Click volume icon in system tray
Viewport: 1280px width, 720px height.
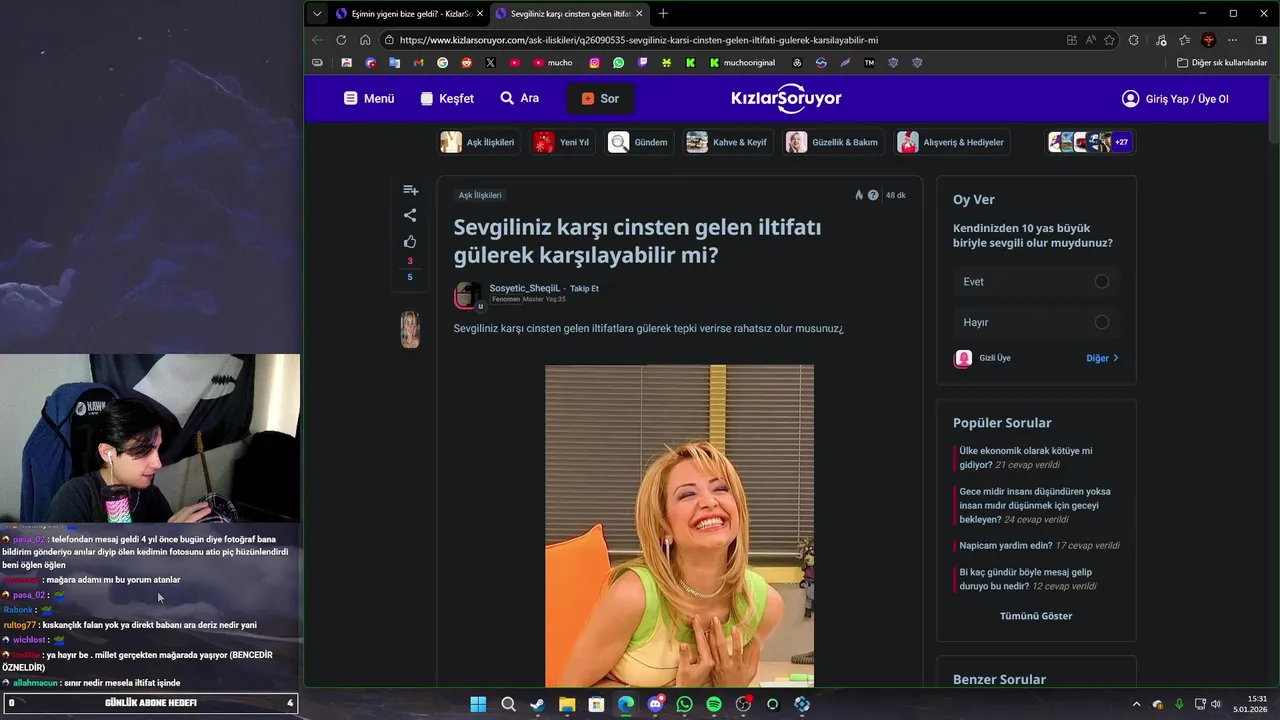click(1216, 704)
